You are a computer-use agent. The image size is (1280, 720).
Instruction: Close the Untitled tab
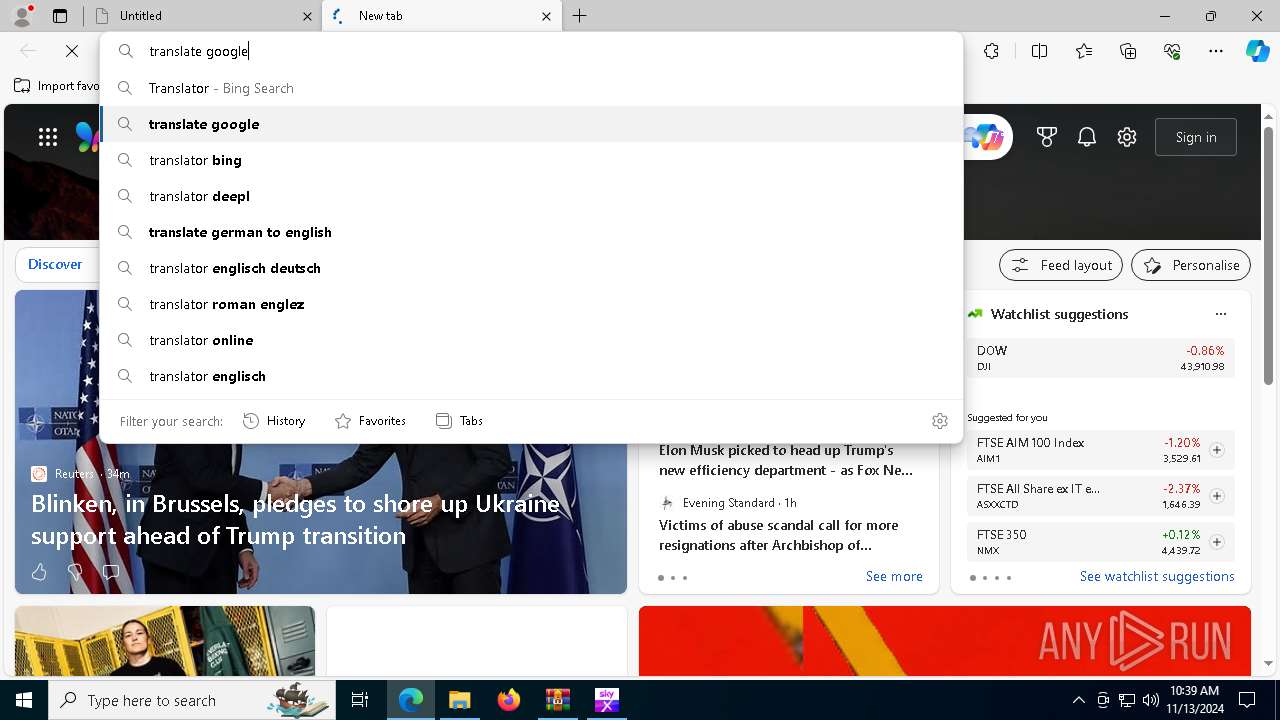307,16
